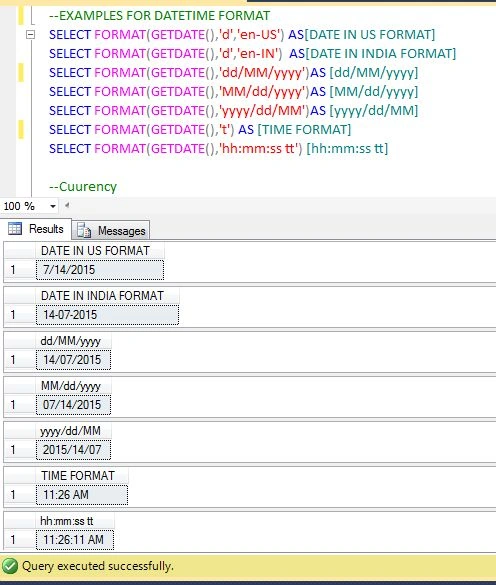Select the DATE IN INDIA FORMAT column header
This screenshot has height=585, width=496.
(107, 296)
